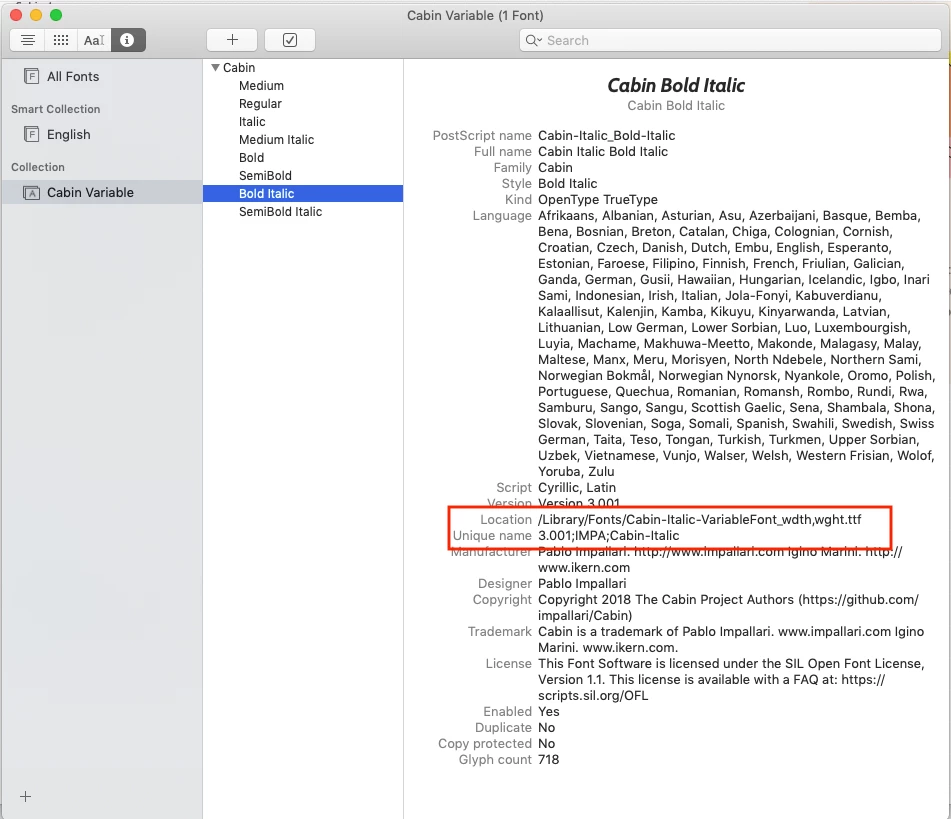This screenshot has width=951, height=819.
Task: Click Enabled value Yes
Action: (549, 712)
